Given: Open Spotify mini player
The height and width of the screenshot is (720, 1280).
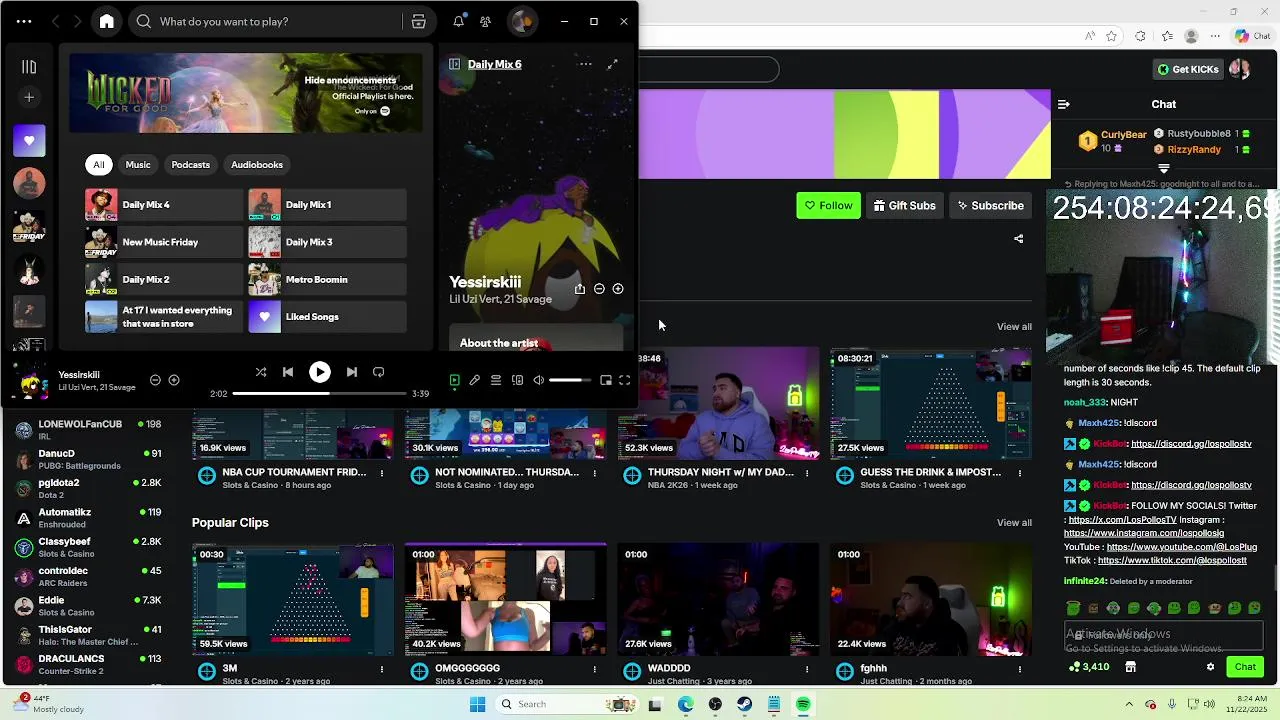Looking at the screenshot, I should click(x=606, y=380).
